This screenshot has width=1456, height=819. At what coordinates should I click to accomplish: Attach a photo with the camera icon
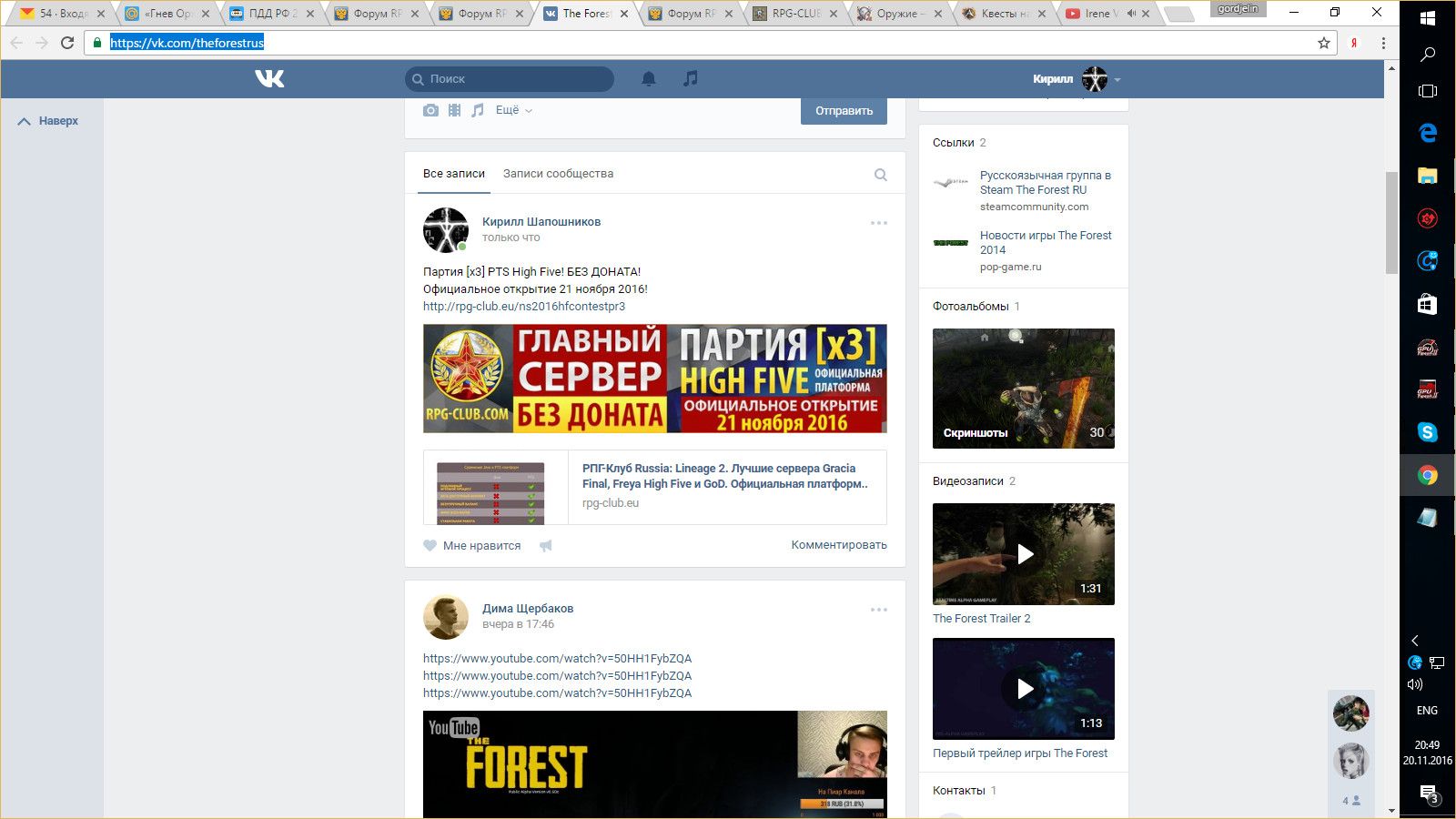(430, 110)
